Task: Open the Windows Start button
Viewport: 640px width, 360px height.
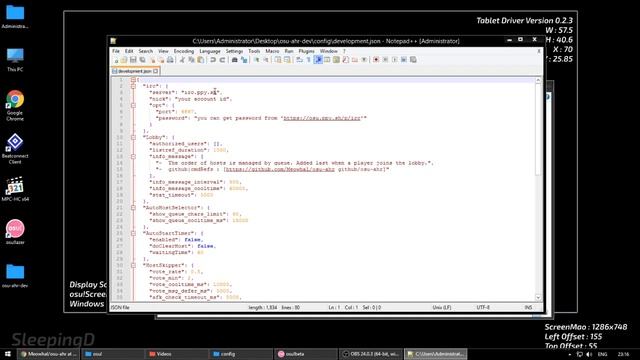Action: pos(8,354)
